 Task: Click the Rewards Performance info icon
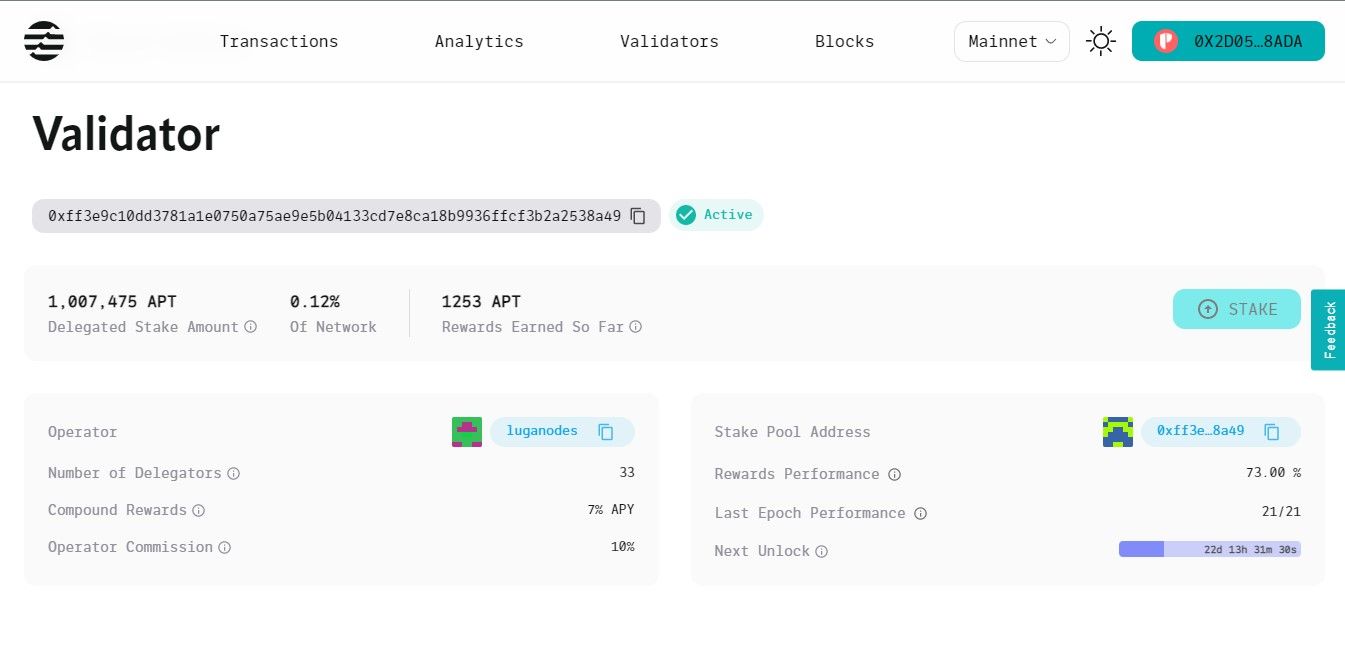[895, 474]
